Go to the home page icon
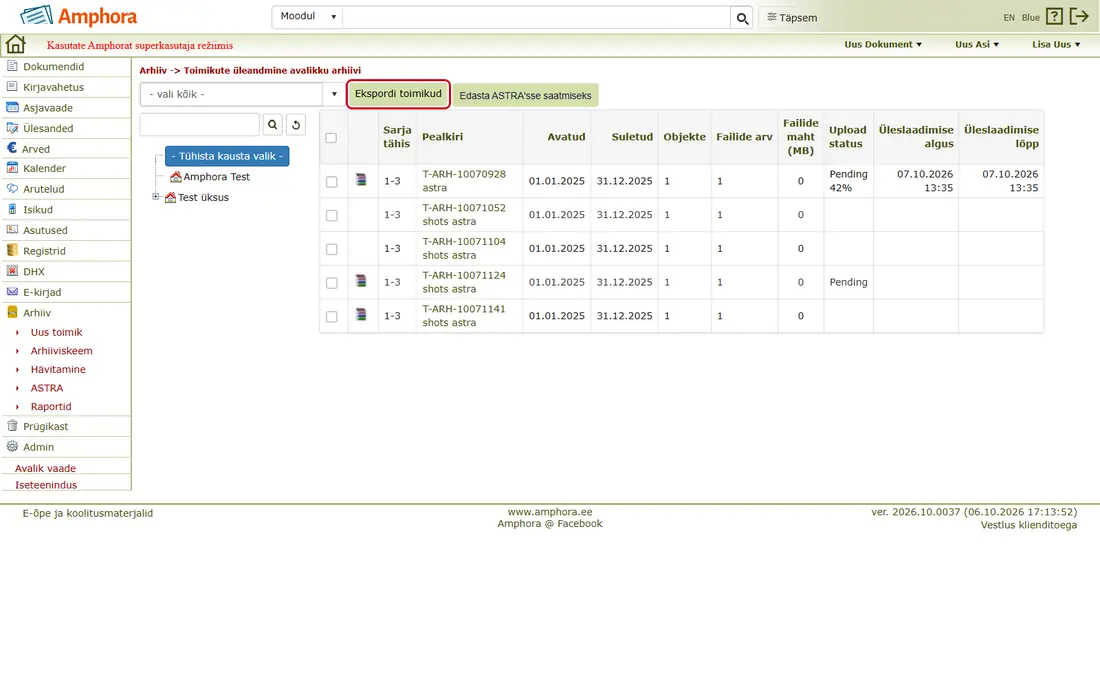Image resolution: width=1100 pixels, height=688 pixels. 15,44
